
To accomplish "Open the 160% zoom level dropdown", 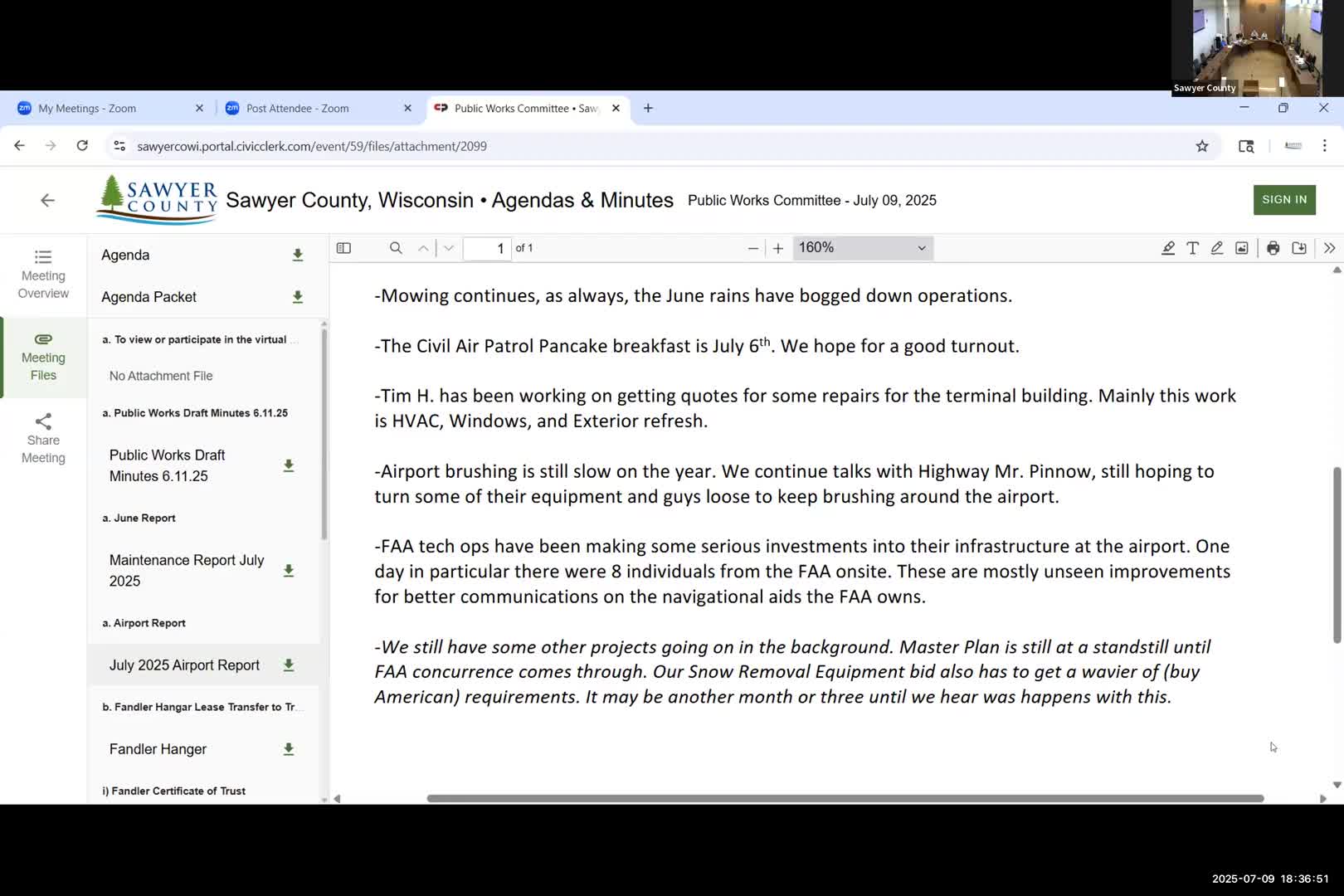I will [x=862, y=248].
